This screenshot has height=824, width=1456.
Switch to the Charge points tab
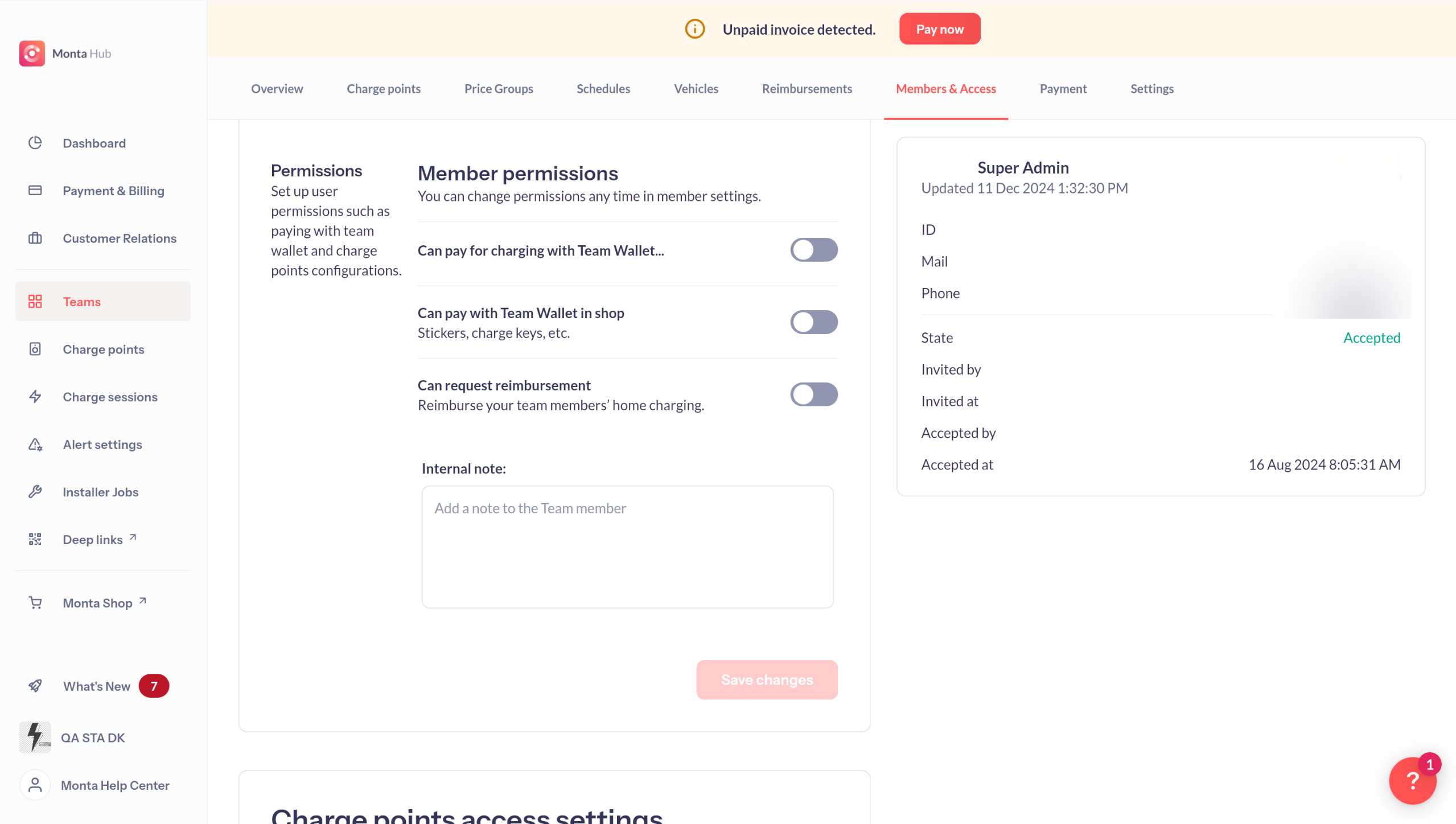384,89
